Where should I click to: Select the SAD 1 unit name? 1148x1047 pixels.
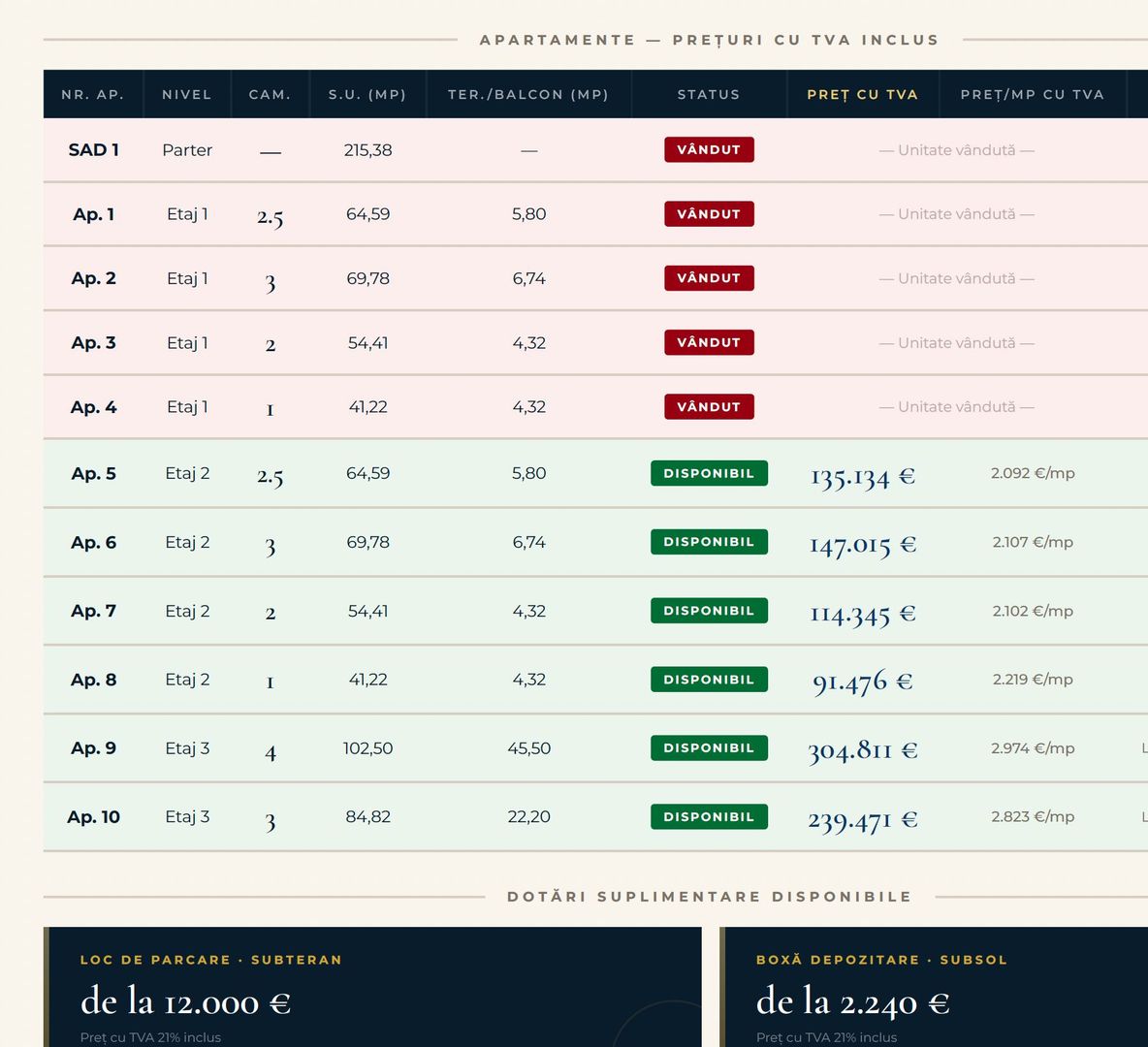click(x=93, y=150)
